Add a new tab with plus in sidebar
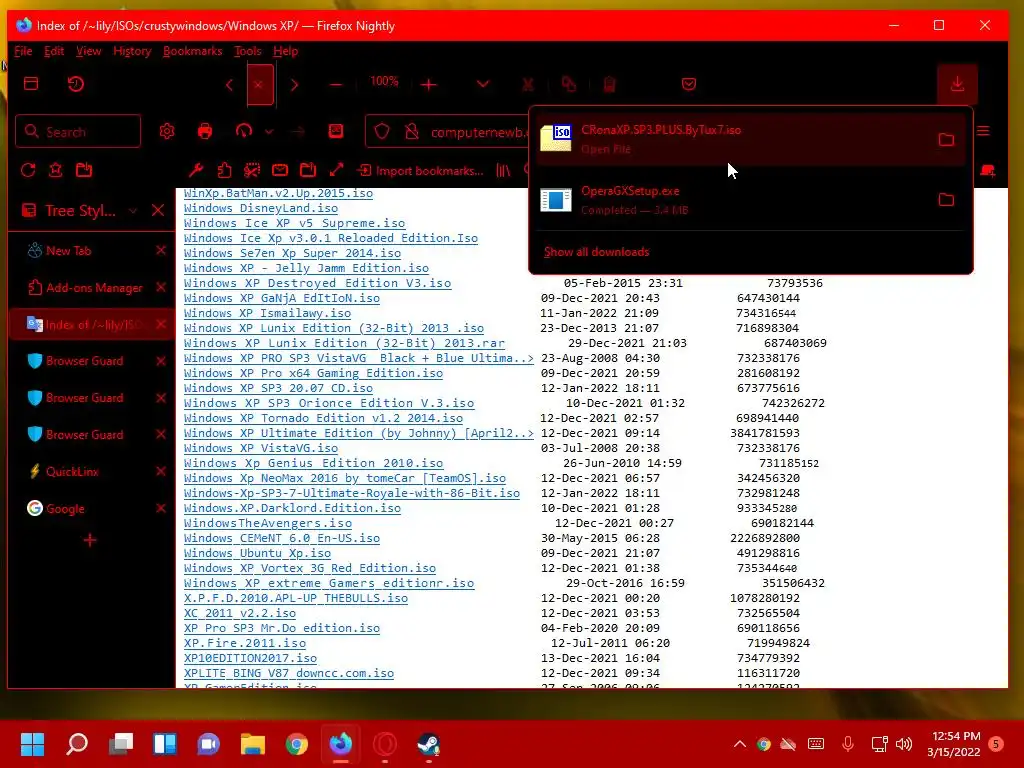 90,540
